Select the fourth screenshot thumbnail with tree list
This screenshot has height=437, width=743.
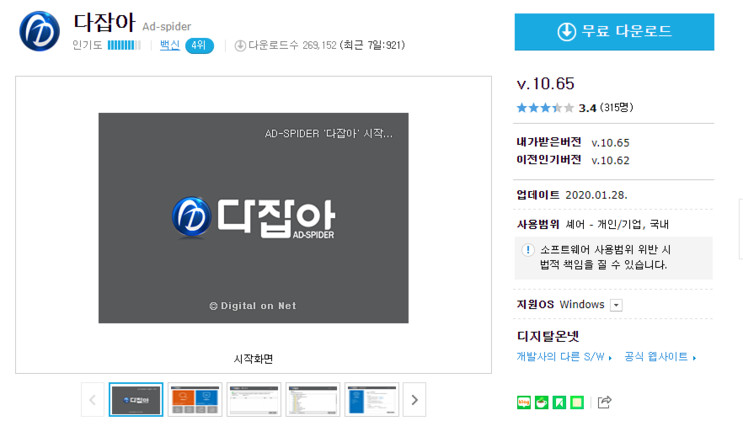tap(313, 400)
